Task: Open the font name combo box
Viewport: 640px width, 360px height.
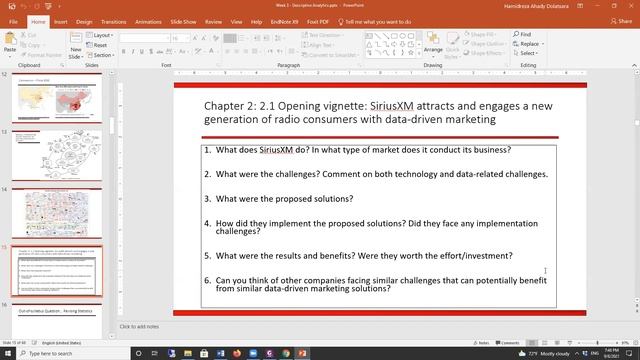Action: [145, 38]
